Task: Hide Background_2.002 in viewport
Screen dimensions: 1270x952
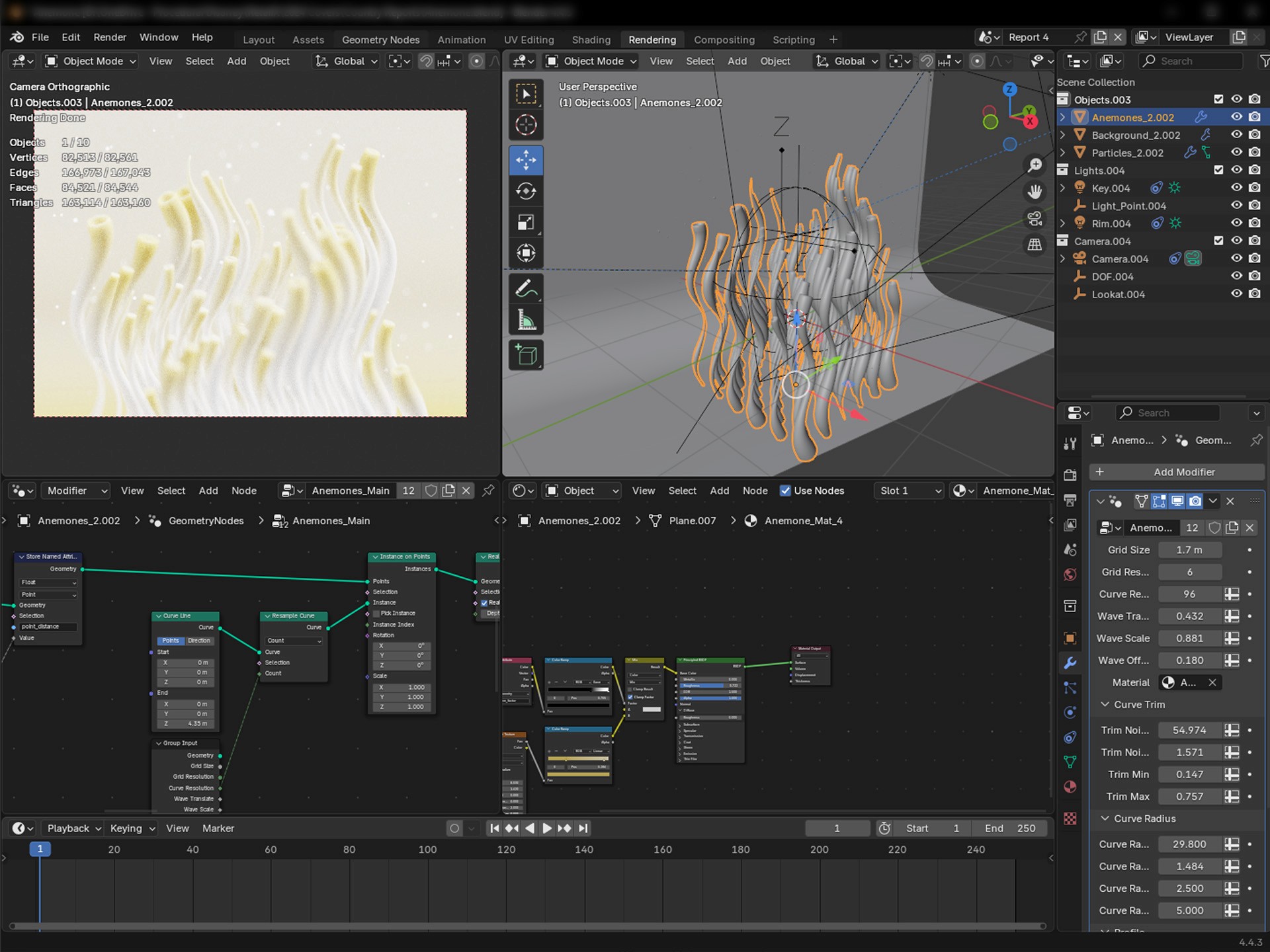Action: coord(1236,135)
